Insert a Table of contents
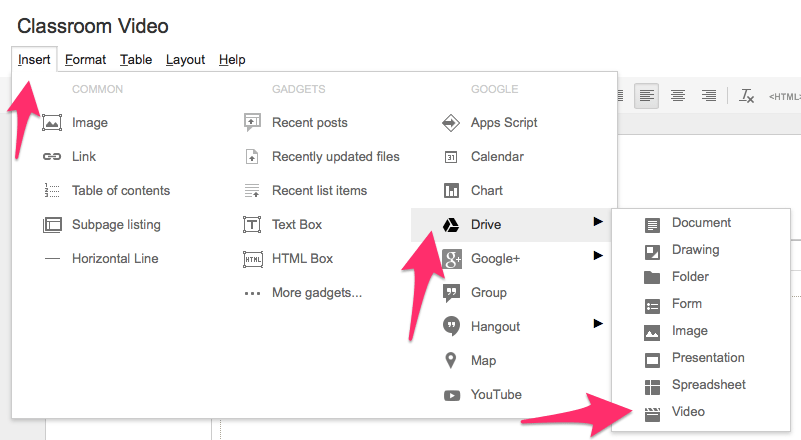 click(120, 191)
